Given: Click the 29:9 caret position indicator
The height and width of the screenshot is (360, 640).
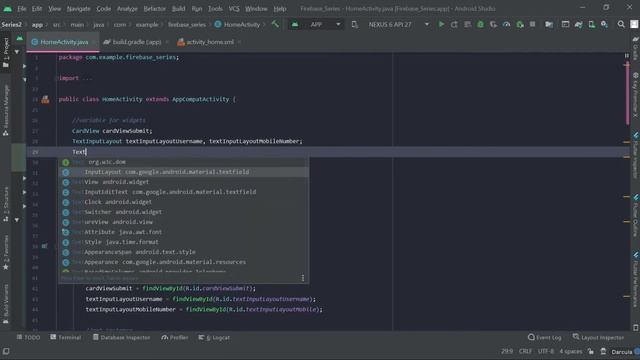Looking at the screenshot, I should coord(507,351).
